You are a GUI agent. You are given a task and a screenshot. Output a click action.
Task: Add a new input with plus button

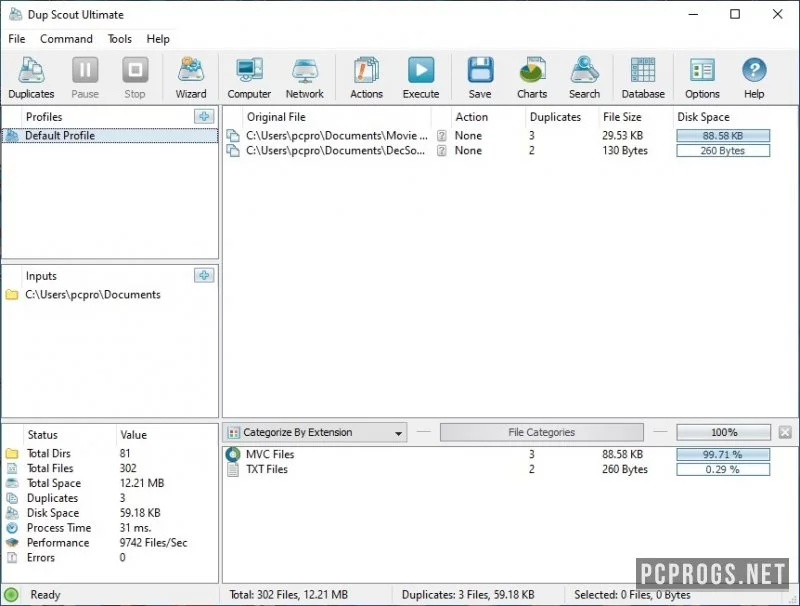[204, 275]
